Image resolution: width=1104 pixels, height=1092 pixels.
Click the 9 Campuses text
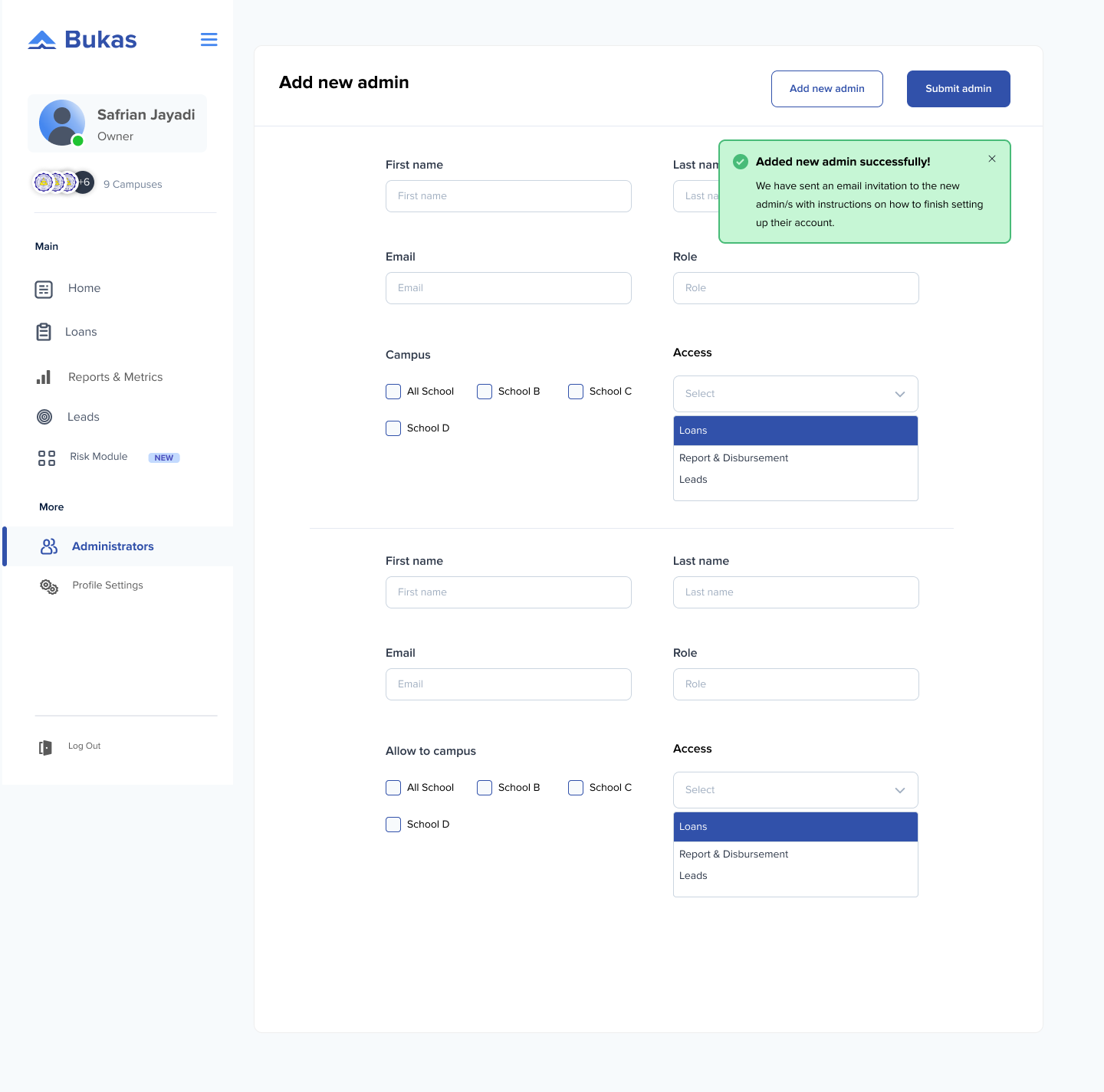pos(133,185)
